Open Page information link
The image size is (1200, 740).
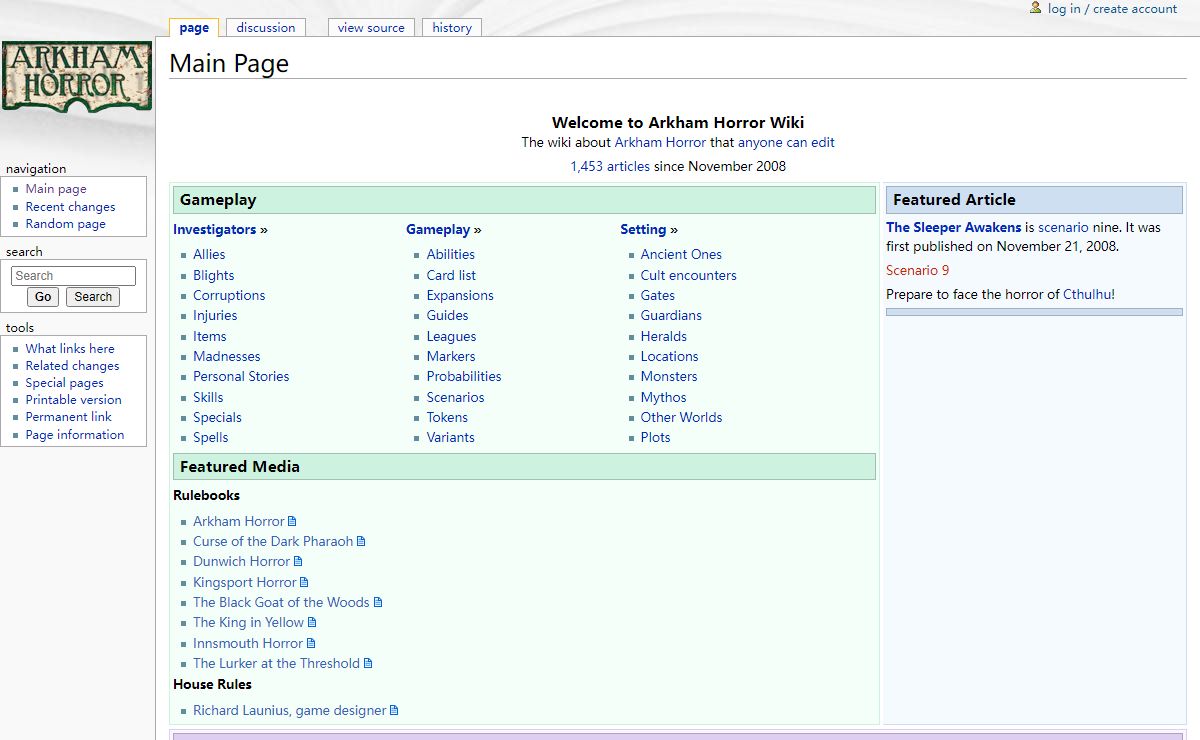tap(75, 435)
